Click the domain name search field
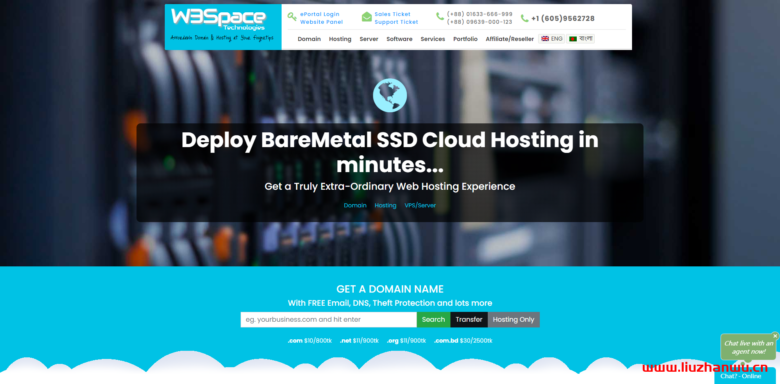This screenshot has height=384, width=780. tap(328, 319)
